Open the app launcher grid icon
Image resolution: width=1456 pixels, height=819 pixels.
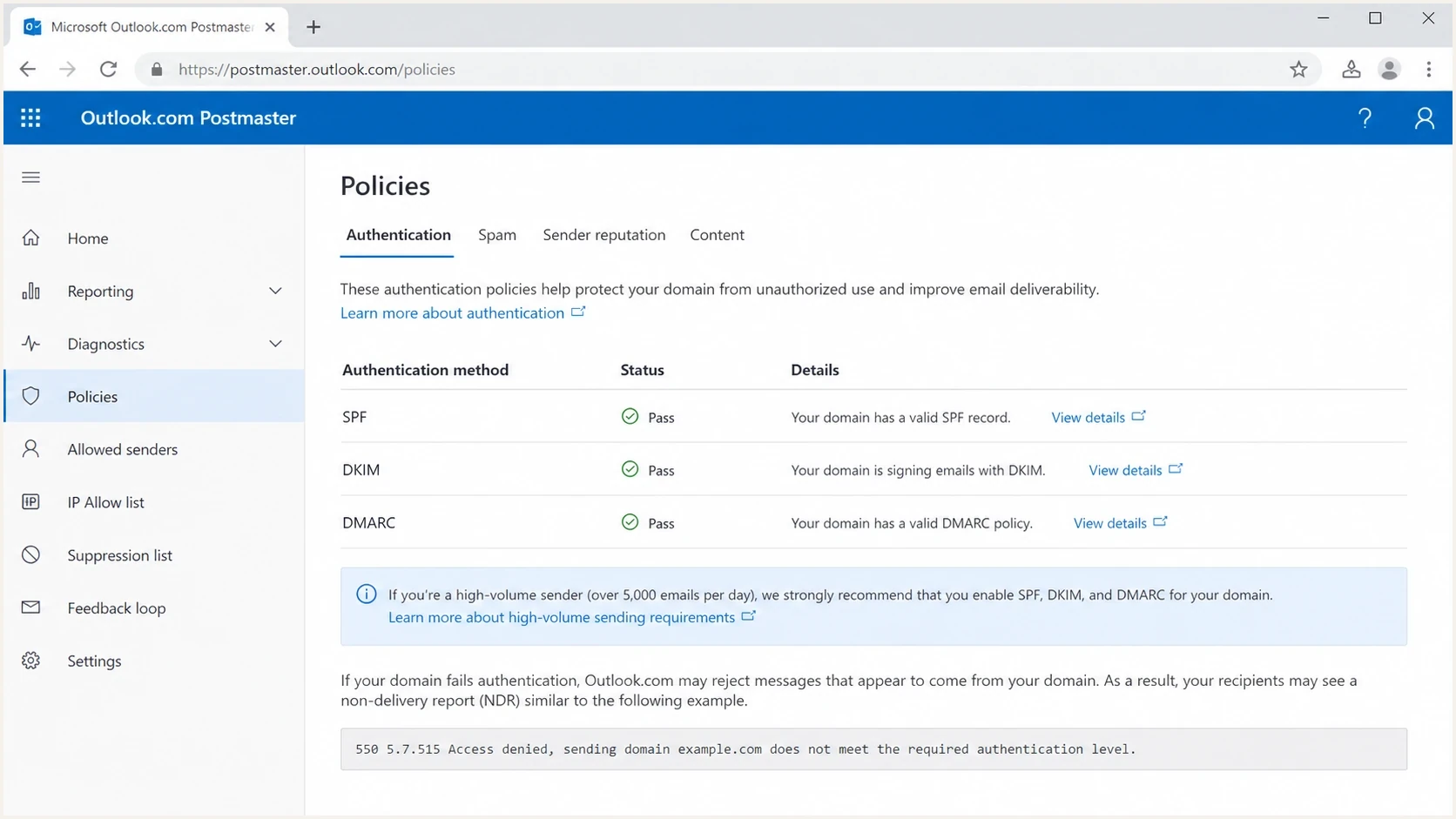pyautogui.click(x=30, y=117)
